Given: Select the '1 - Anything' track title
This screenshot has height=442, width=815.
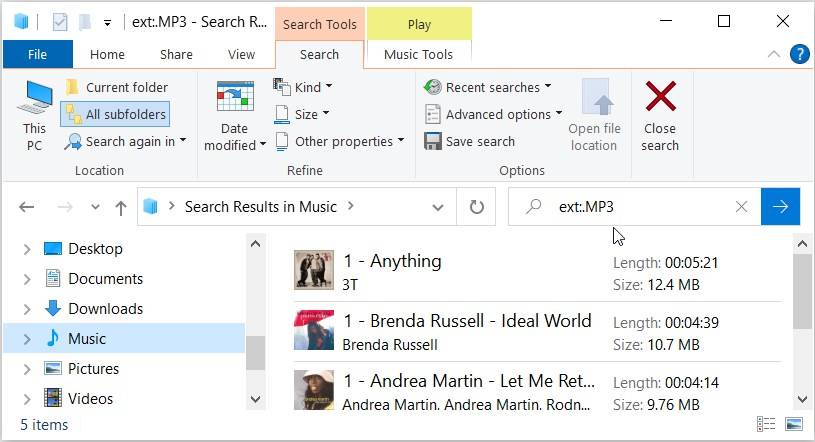Looking at the screenshot, I should pyautogui.click(x=392, y=261).
